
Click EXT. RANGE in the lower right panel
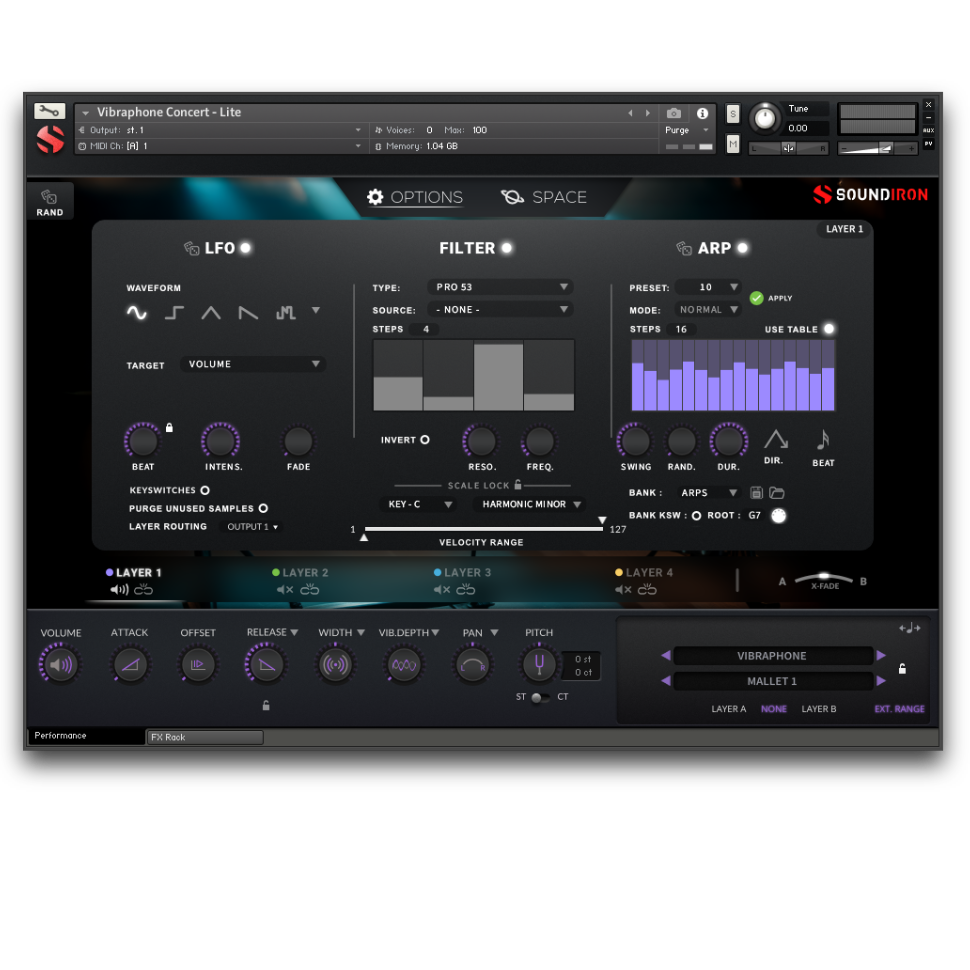point(899,709)
